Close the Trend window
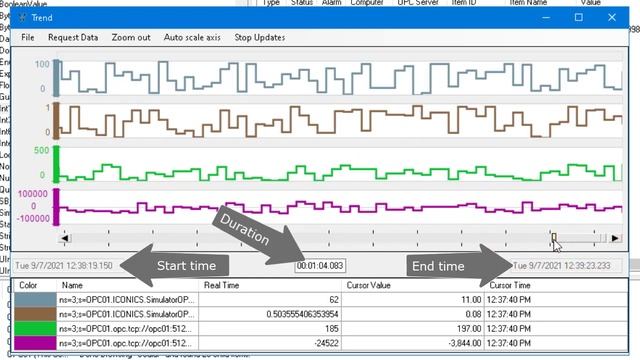 pyautogui.click(x=611, y=18)
